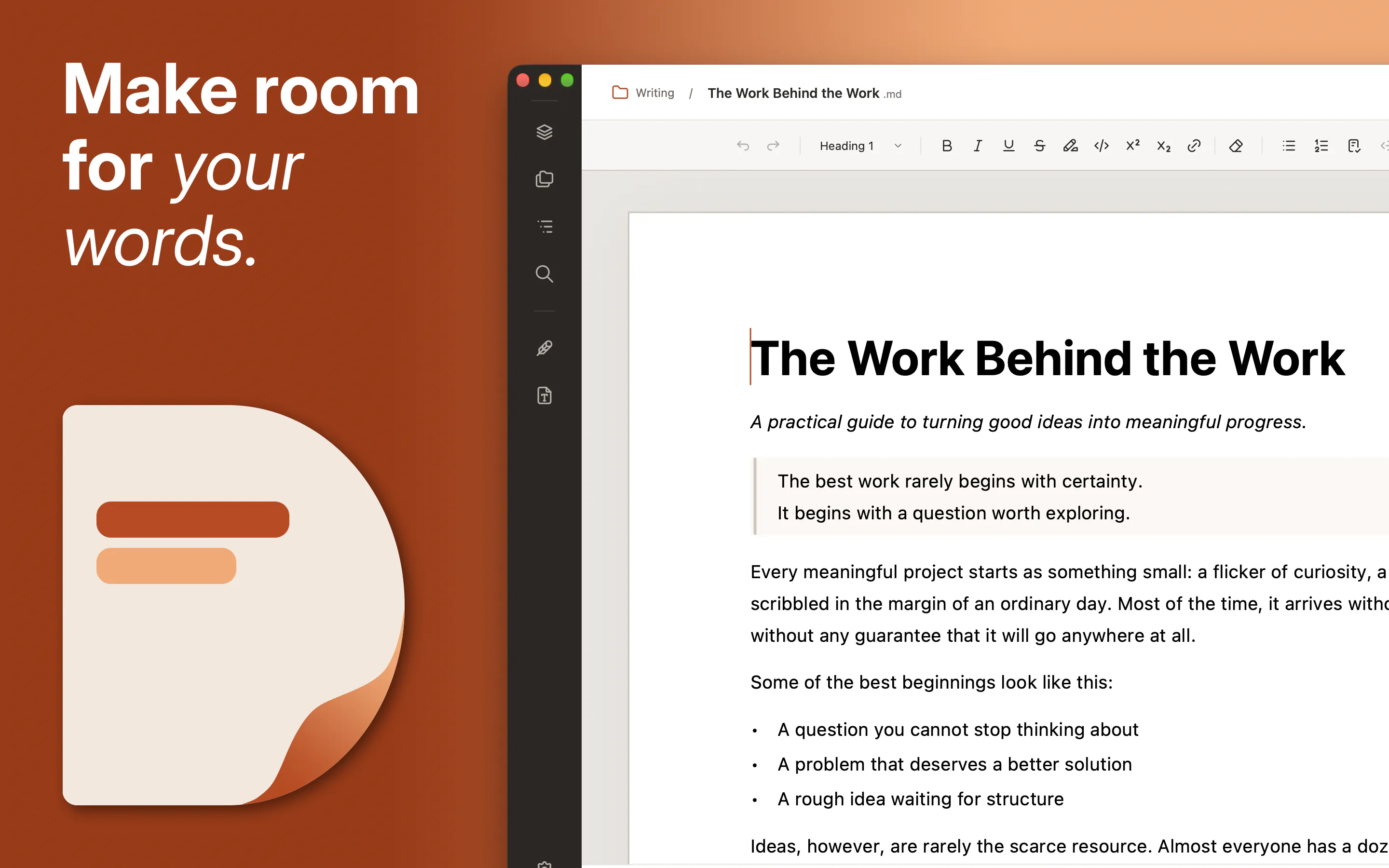Apply subscript formatting

(x=1163, y=147)
